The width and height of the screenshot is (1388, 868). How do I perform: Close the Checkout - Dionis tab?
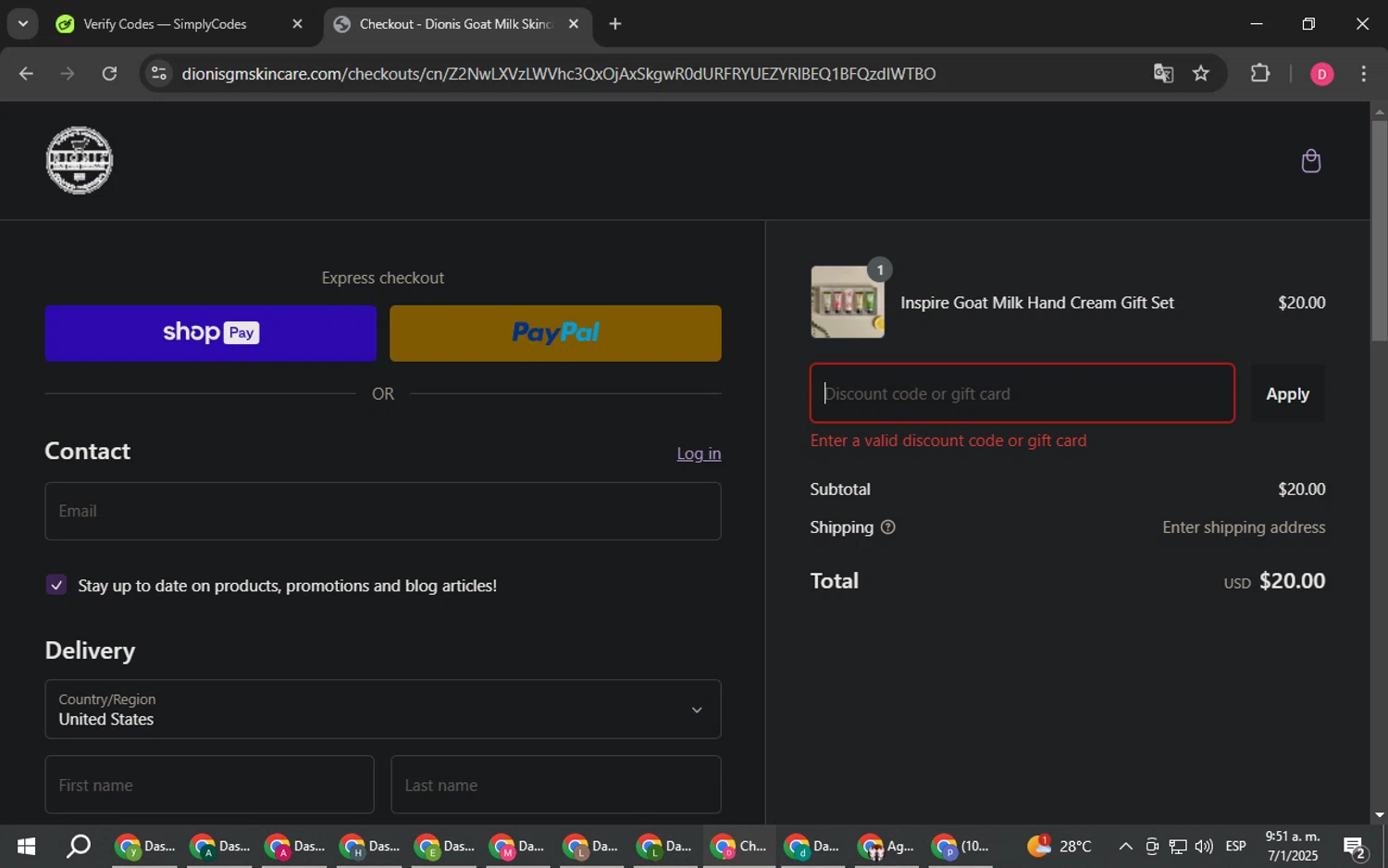(574, 24)
